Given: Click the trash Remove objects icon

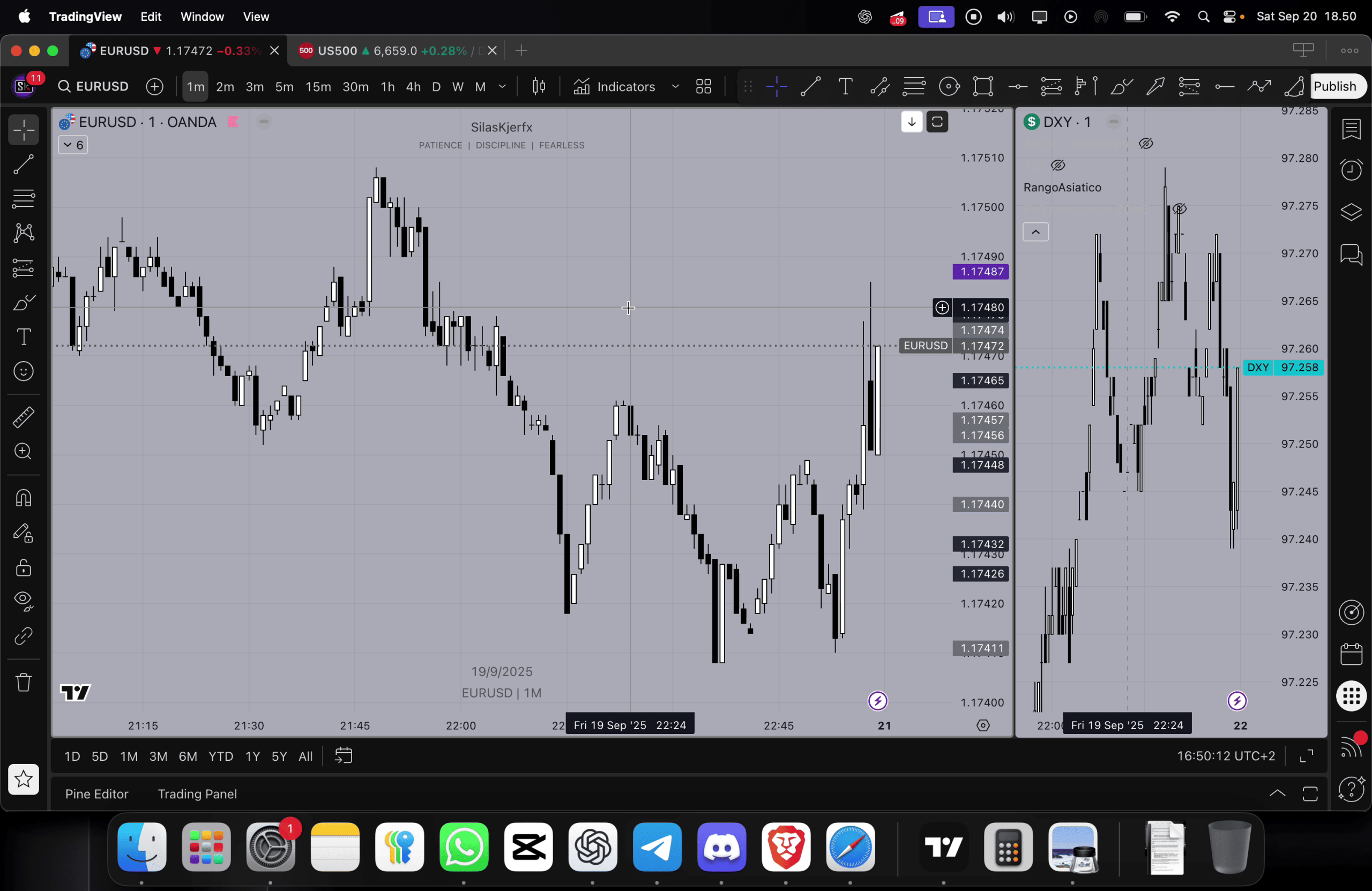Looking at the screenshot, I should point(23,683).
